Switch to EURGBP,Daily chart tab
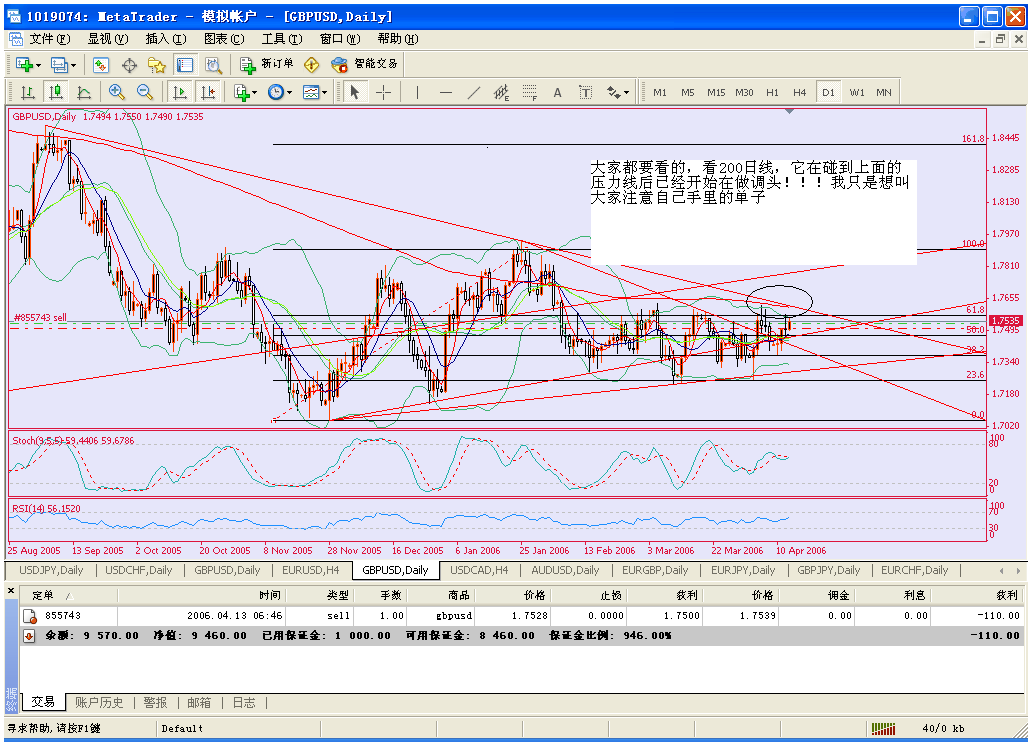 tap(655, 570)
